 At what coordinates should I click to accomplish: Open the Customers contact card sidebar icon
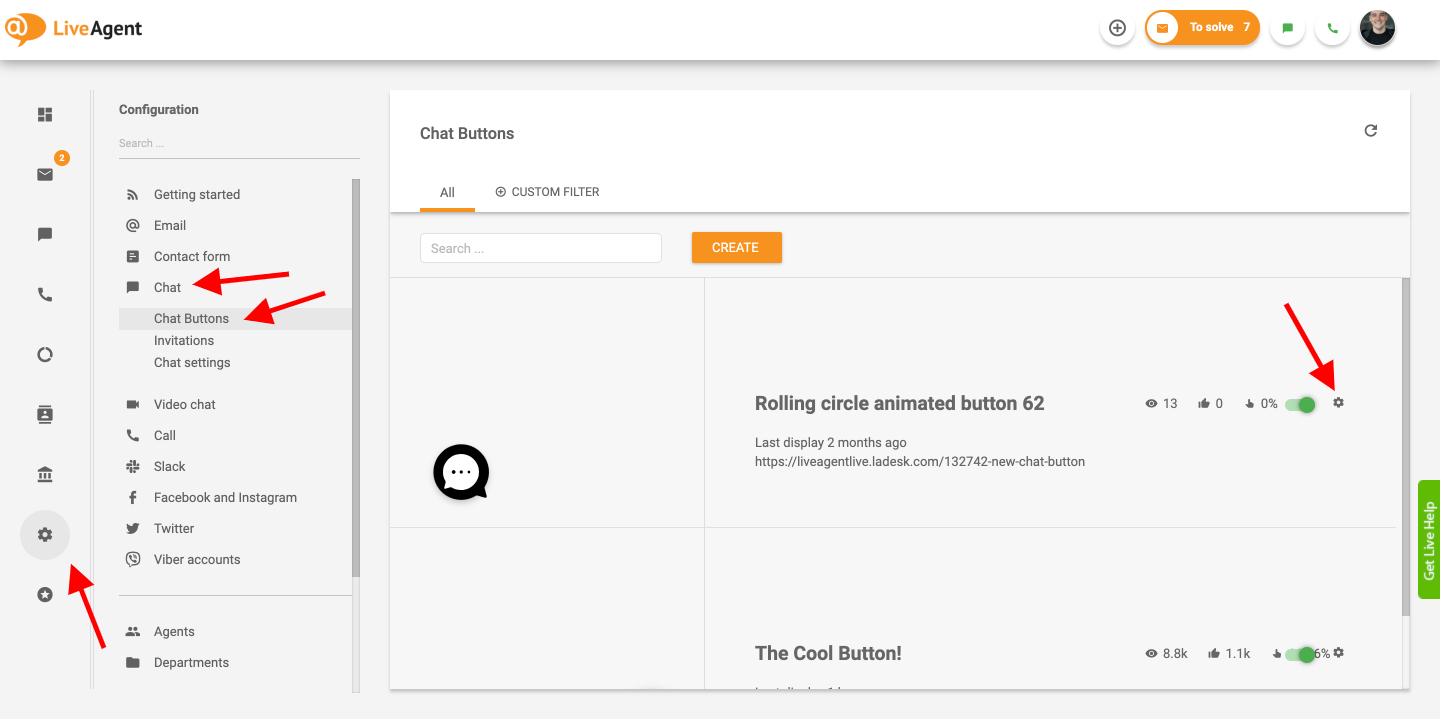pos(45,415)
